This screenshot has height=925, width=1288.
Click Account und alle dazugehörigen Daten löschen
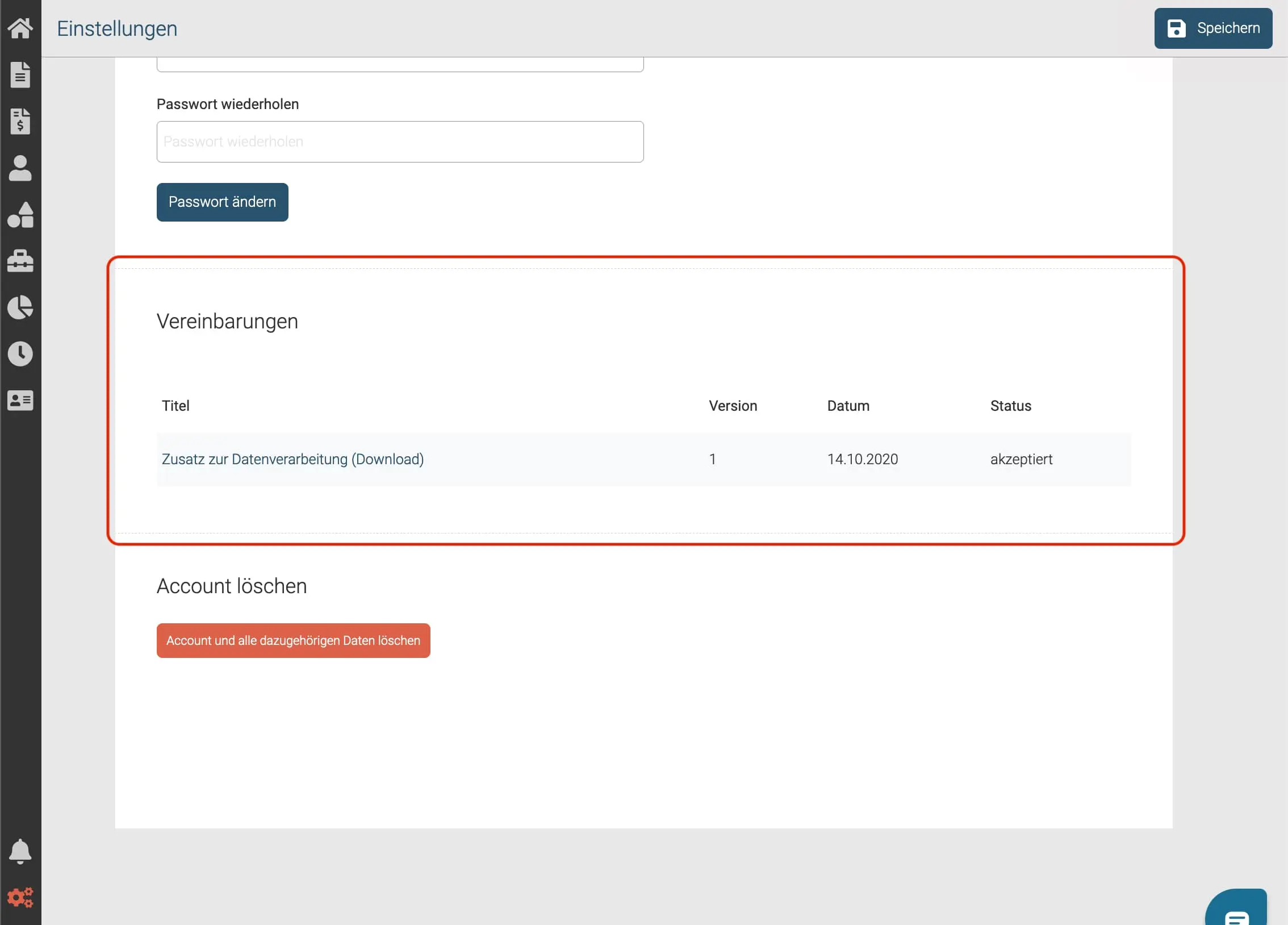coord(294,641)
